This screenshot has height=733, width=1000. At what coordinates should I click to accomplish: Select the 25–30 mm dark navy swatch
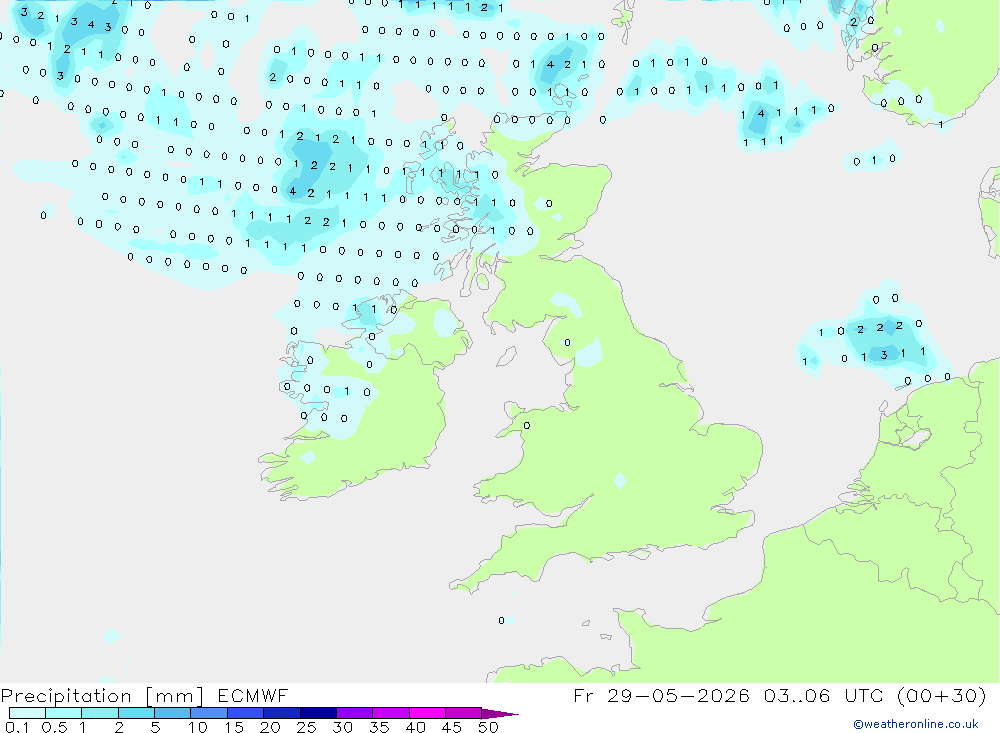coord(318,713)
